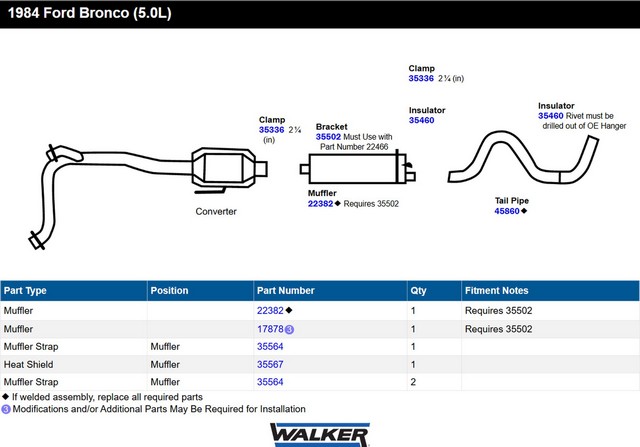The image size is (640, 447).
Task: Click the 'Modifications and/or Additional Parts' footnote text
Action: pos(159,409)
